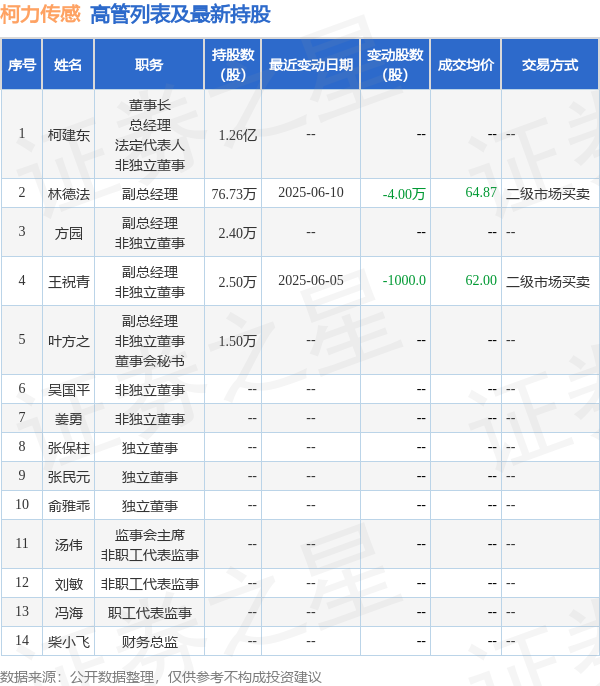
Task: Click the 62.00 average price
Action: [481, 280]
